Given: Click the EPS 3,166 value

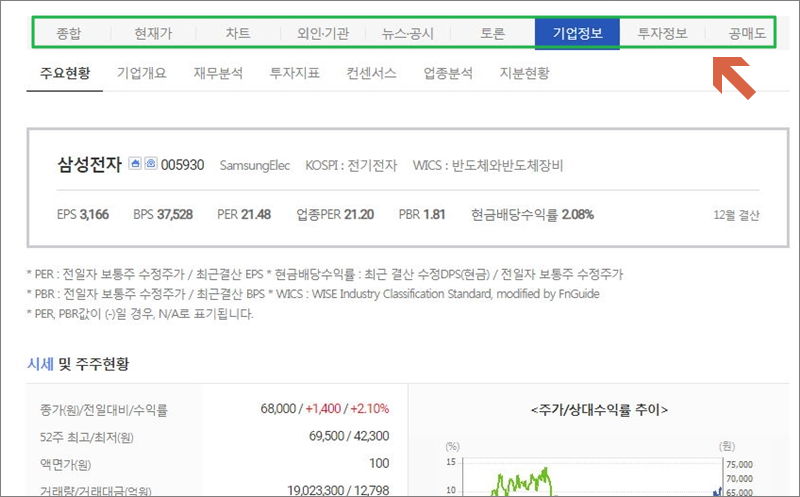Looking at the screenshot, I should 83,214.
